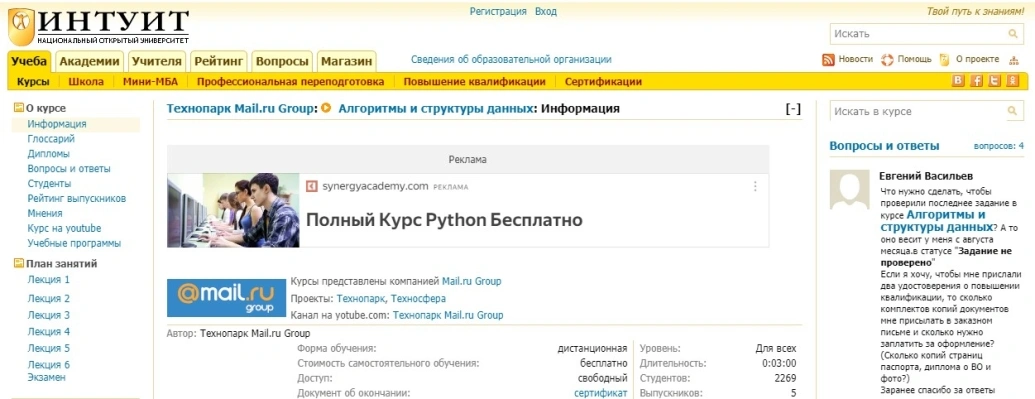The width and height of the screenshot is (1035, 399).
Task: Switch to the Магазин tab
Action: [347, 61]
